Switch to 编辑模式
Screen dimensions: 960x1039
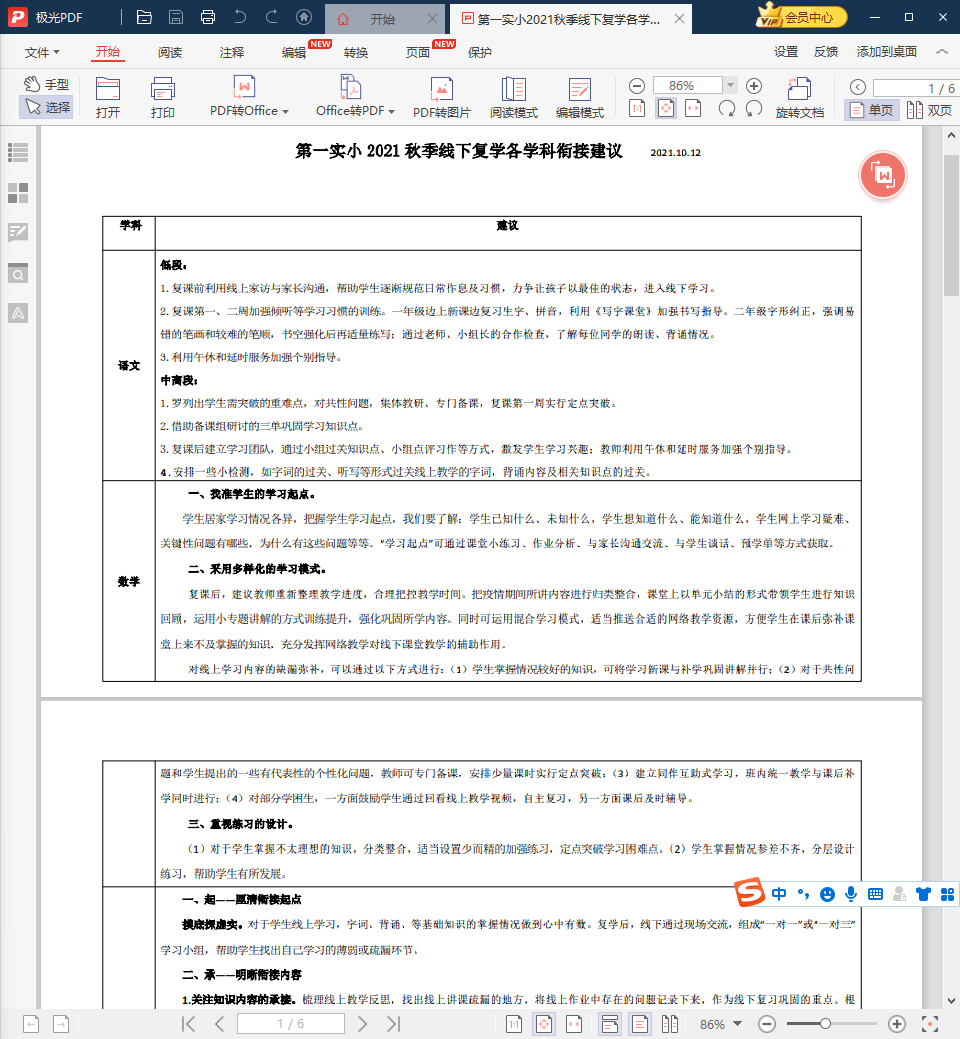click(580, 97)
